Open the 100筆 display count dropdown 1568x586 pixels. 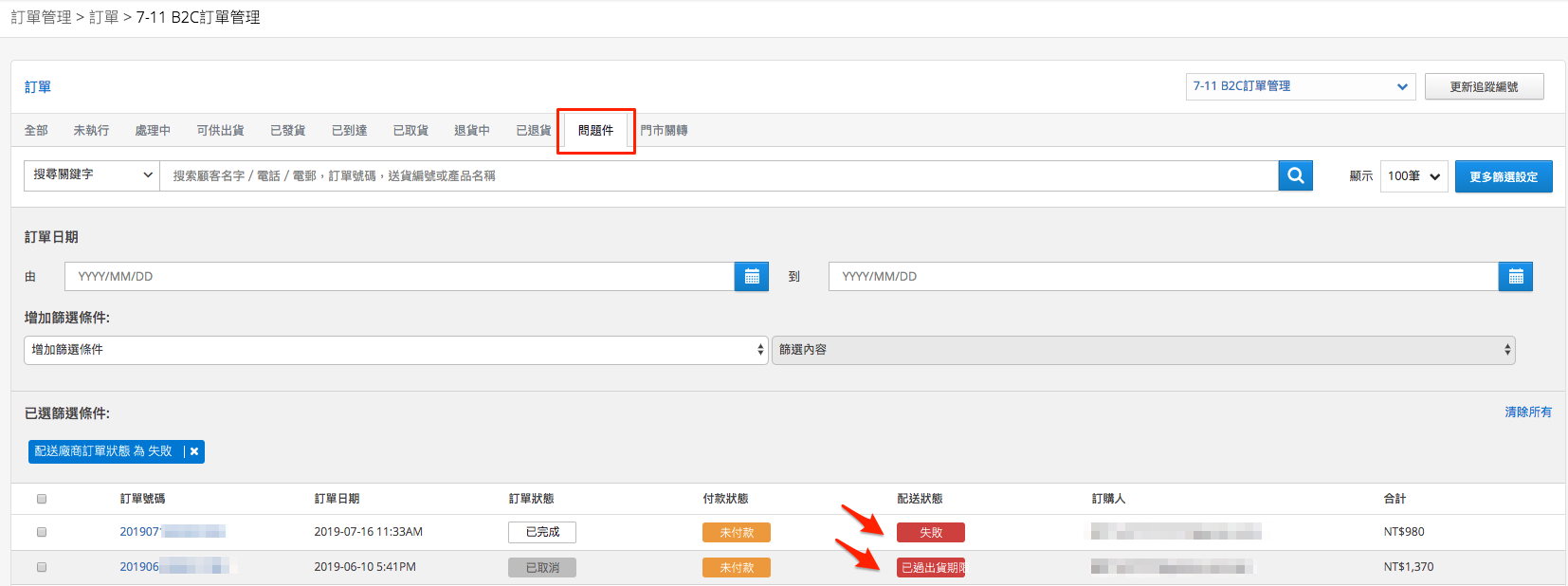coord(1414,176)
